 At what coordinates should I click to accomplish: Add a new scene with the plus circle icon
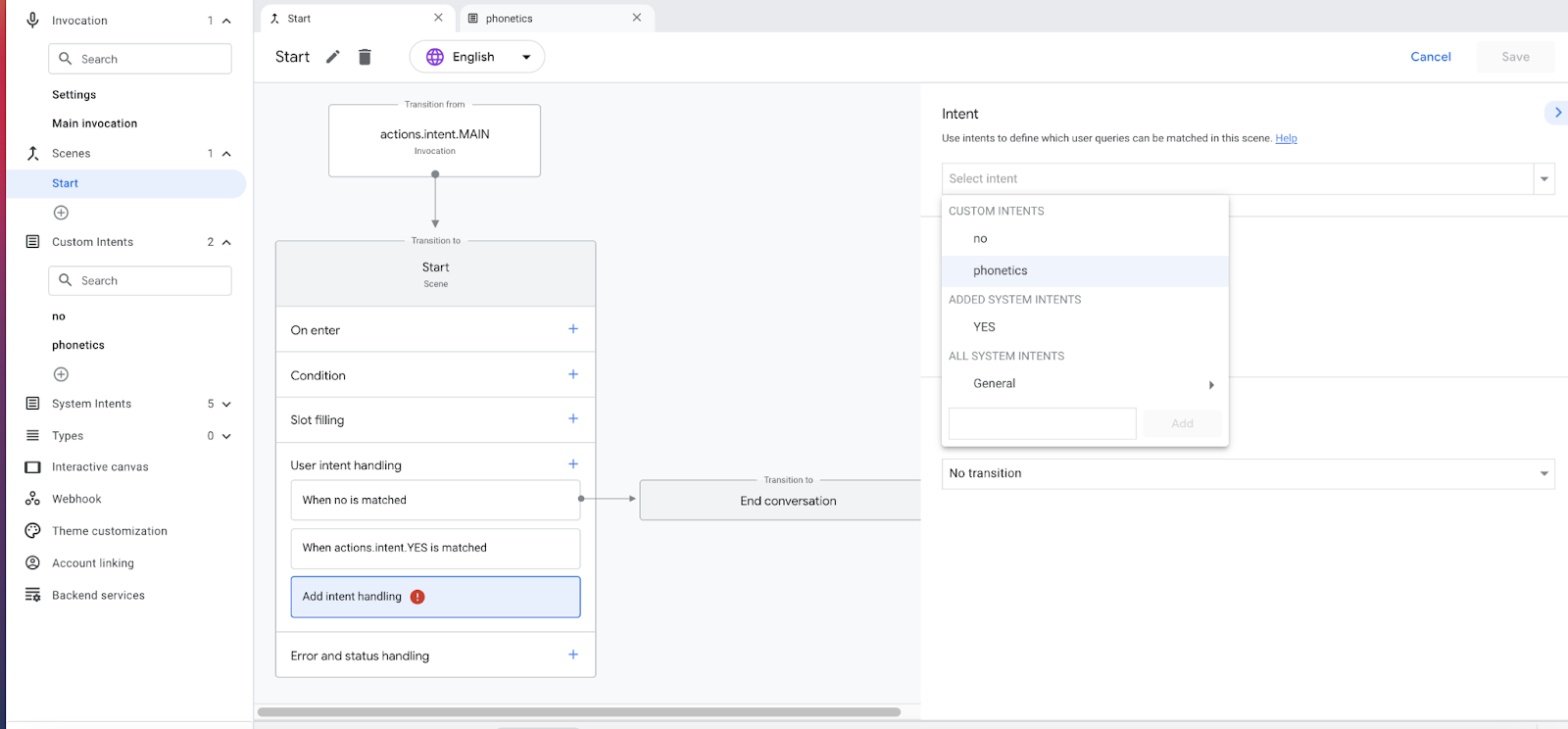pos(61,213)
